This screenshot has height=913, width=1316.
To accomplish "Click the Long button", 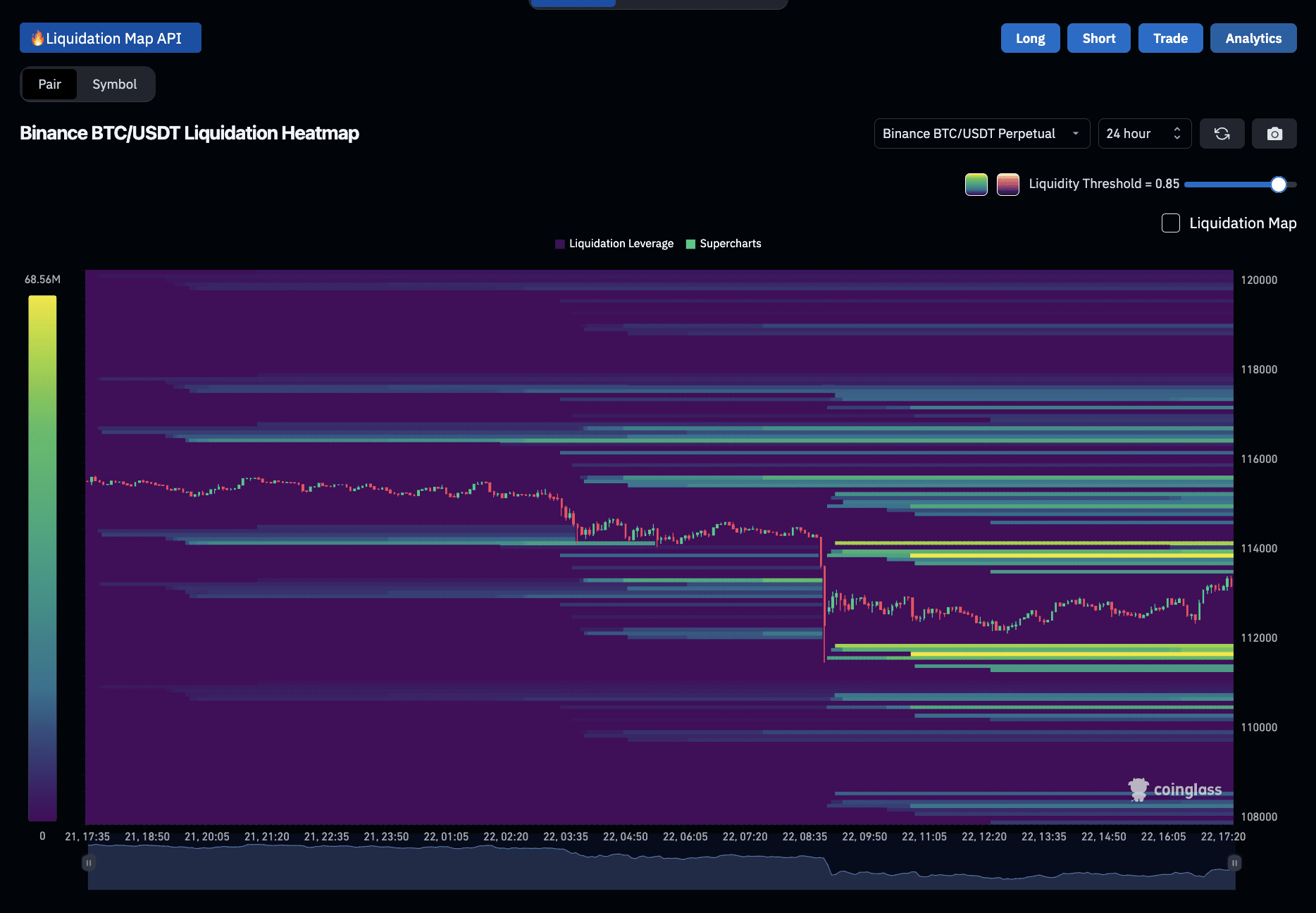I will tap(1030, 38).
